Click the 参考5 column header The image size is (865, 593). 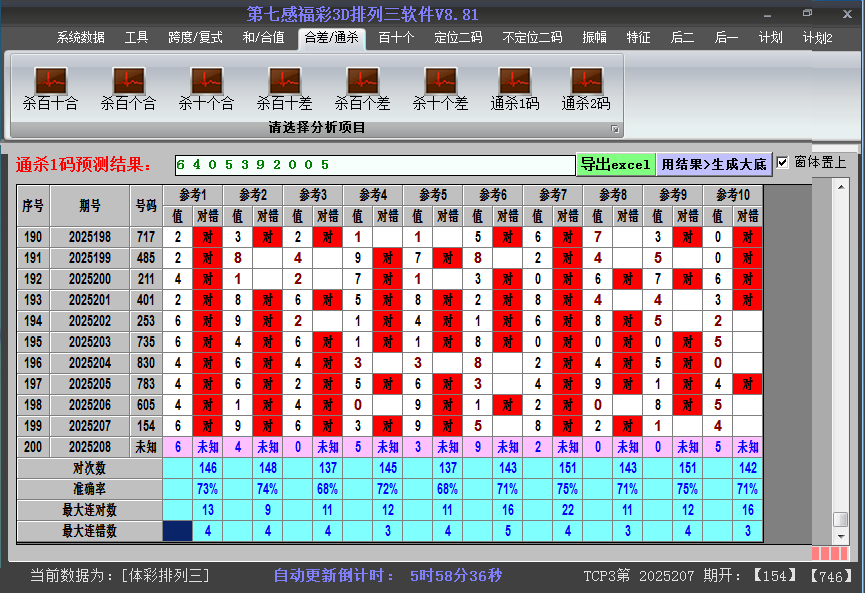tap(433, 195)
